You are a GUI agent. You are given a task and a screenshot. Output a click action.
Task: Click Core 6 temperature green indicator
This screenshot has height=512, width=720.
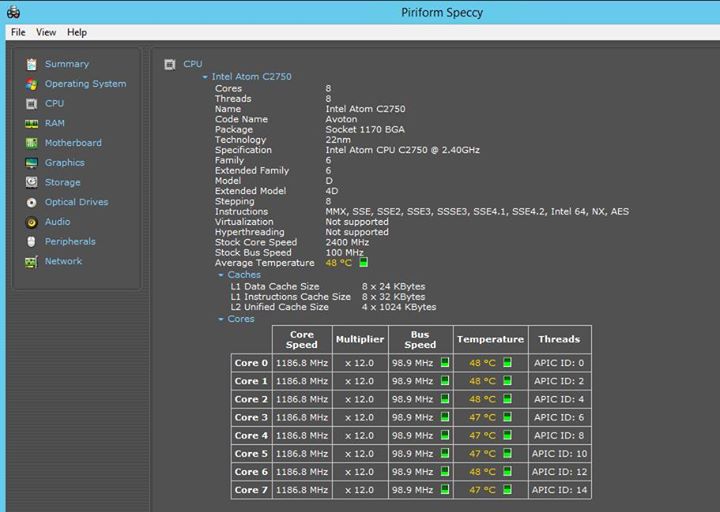pos(507,471)
